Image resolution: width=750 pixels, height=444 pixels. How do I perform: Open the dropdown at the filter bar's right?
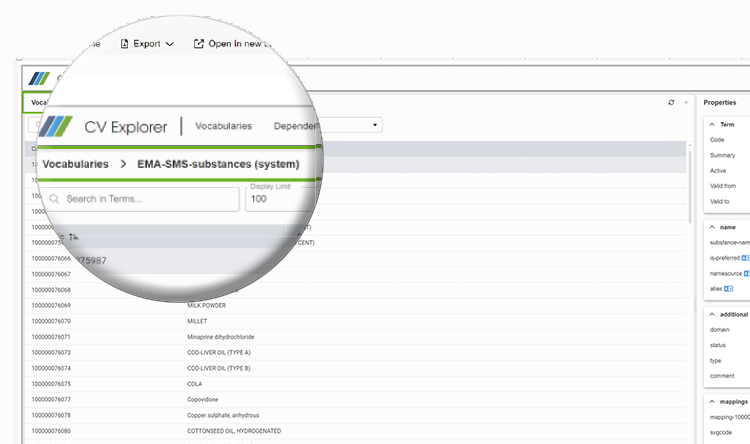[x=375, y=125]
